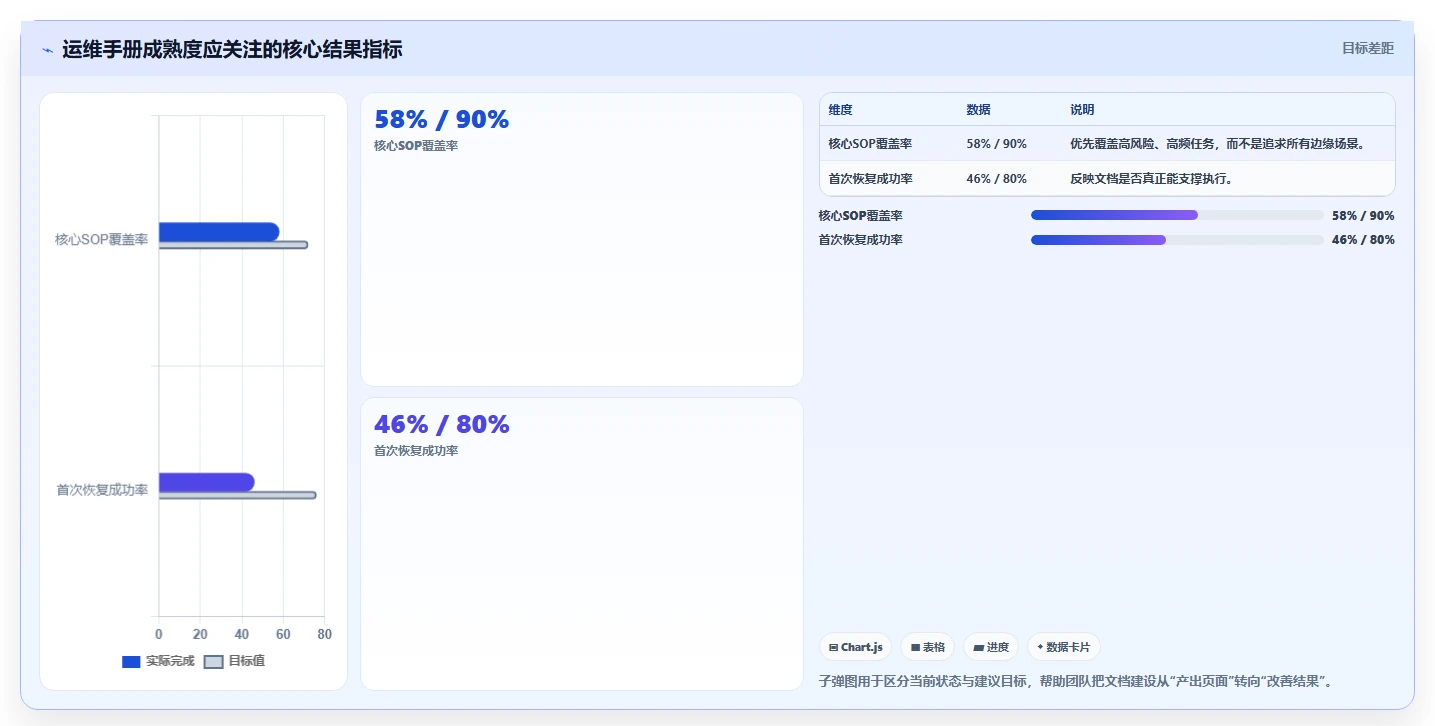Click the chart axis label 首次恢复成功率
1435x726 pixels.
102,490
